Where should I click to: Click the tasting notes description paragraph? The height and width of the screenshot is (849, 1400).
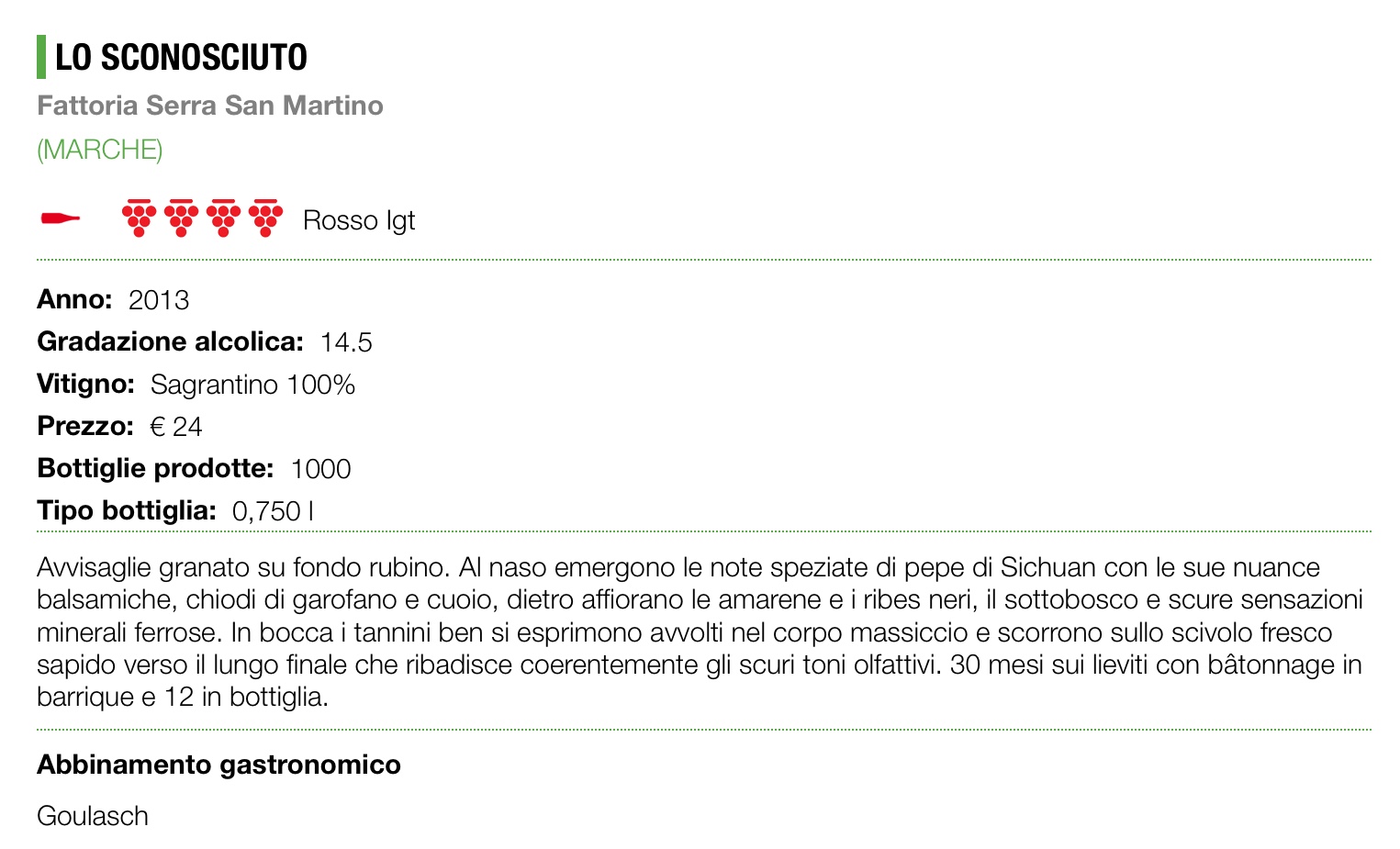point(700,631)
